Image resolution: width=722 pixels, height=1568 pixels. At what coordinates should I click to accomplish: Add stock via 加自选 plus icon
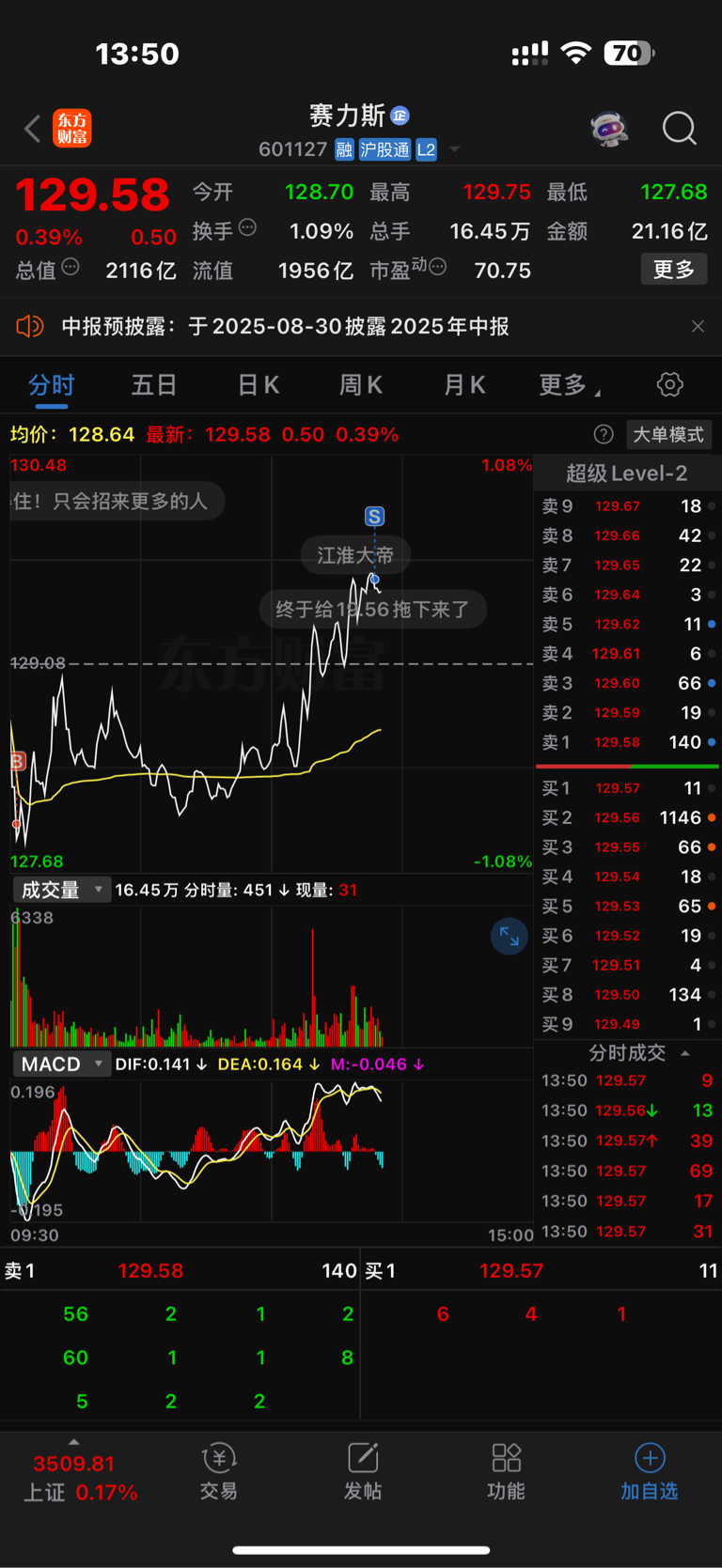pyautogui.click(x=650, y=1471)
